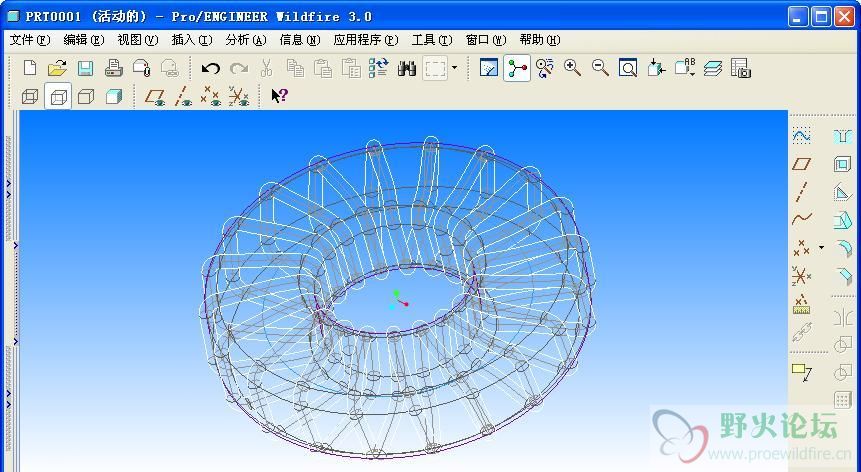Open the Find binoculars tool
Image resolution: width=861 pixels, height=472 pixels.
click(x=406, y=68)
